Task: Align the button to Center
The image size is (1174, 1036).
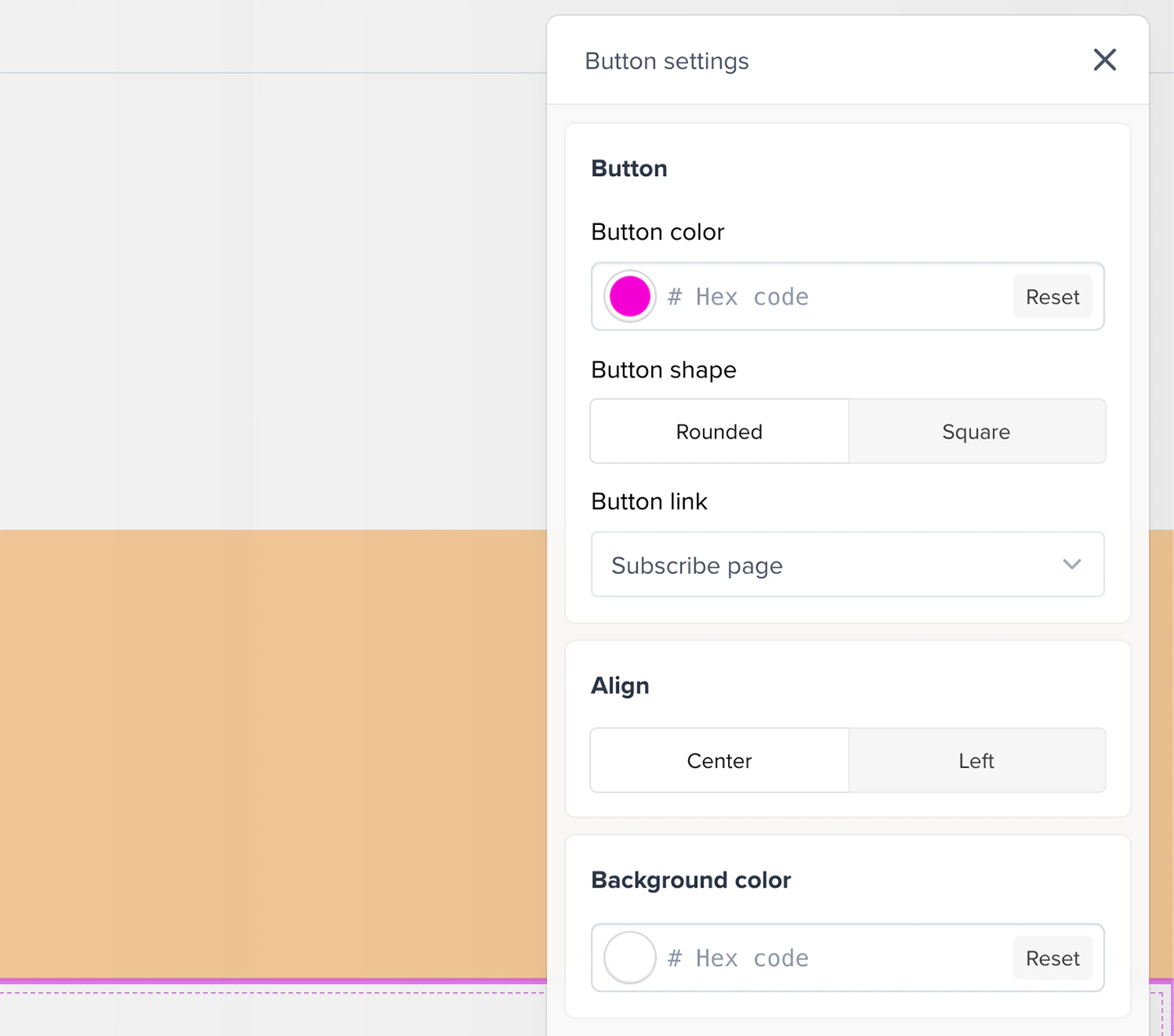Action: (x=719, y=760)
